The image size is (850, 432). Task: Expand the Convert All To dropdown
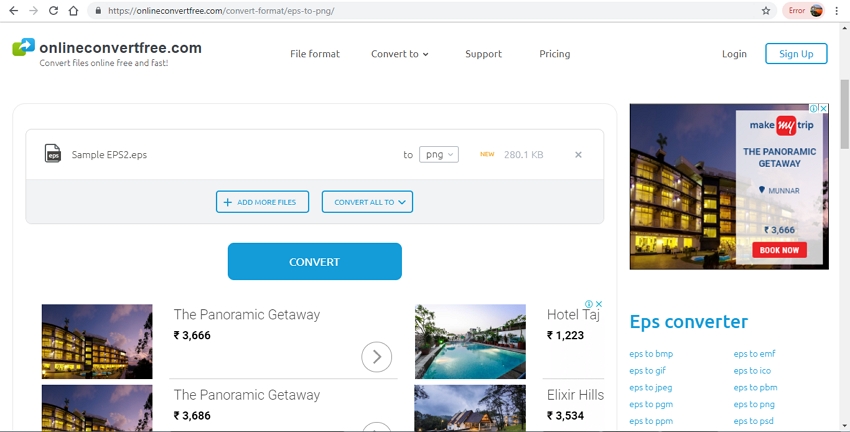coord(367,202)
